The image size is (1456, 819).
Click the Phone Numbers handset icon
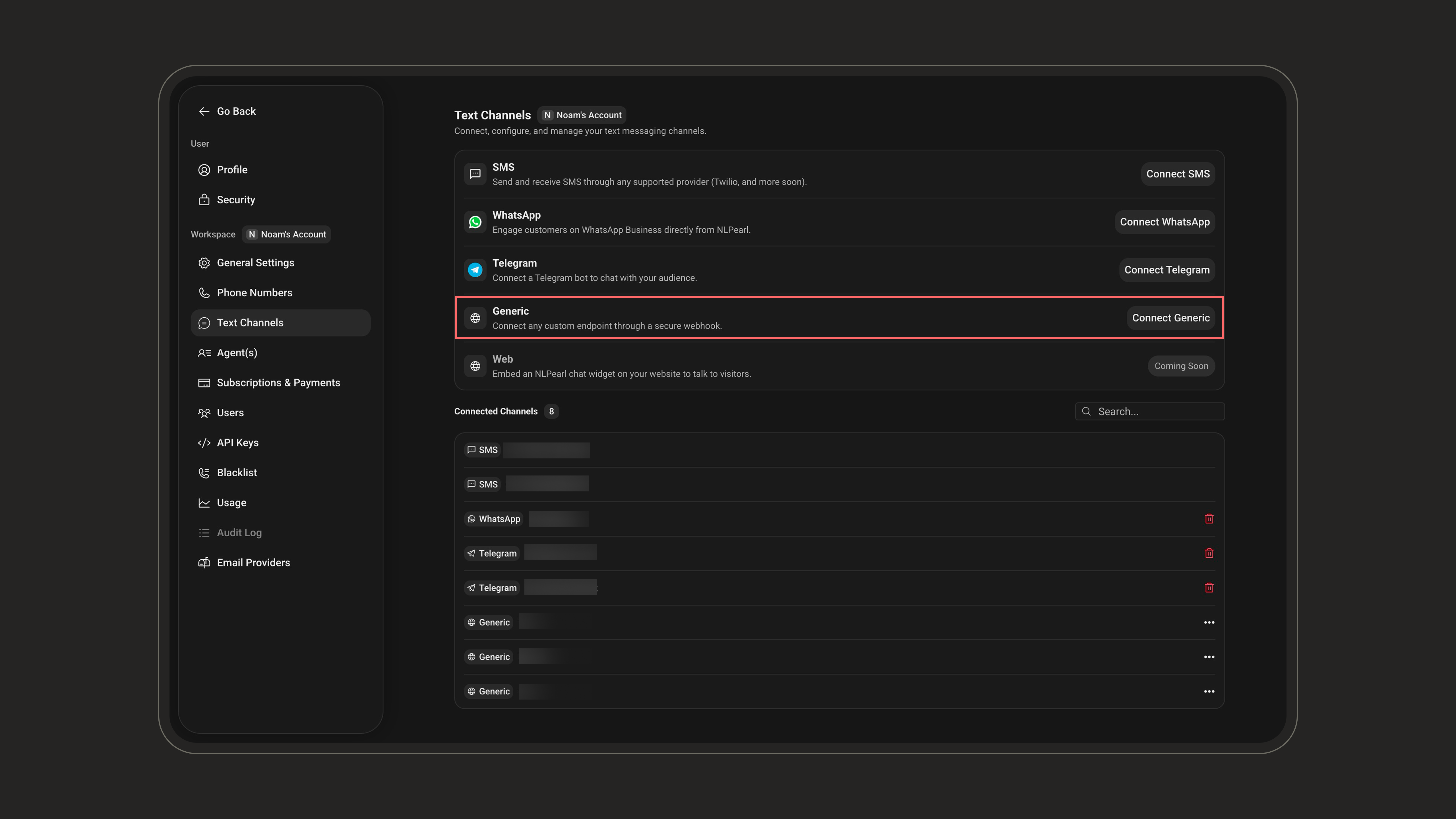204,293
